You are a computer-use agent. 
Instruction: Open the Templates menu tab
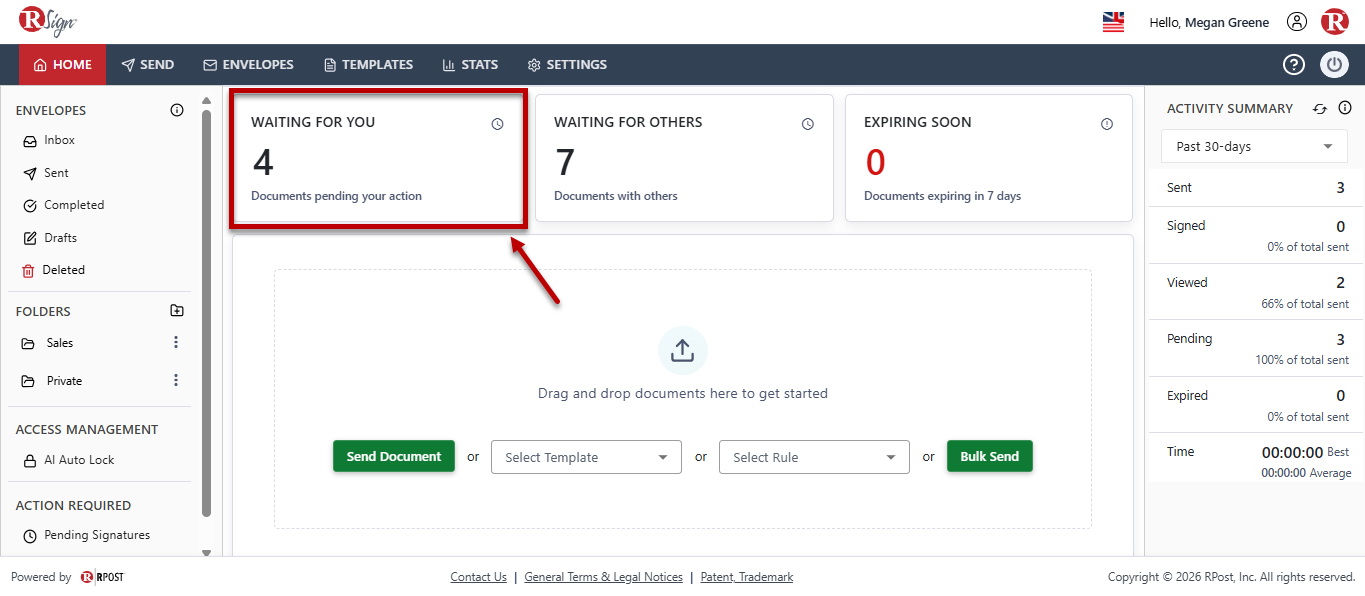click(x=368, y=65)
